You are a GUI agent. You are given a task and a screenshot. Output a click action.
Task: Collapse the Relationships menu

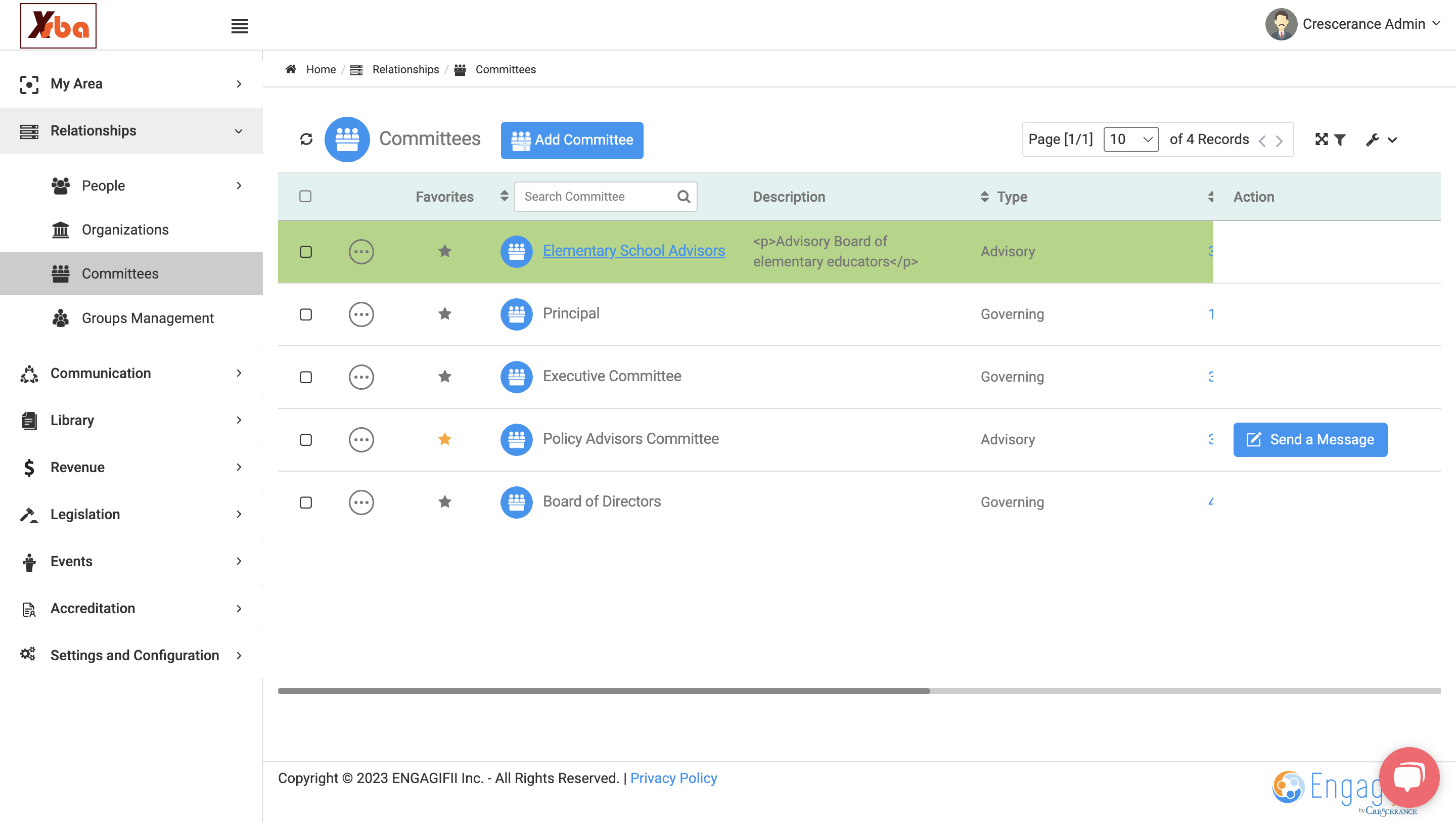point(131,131)
